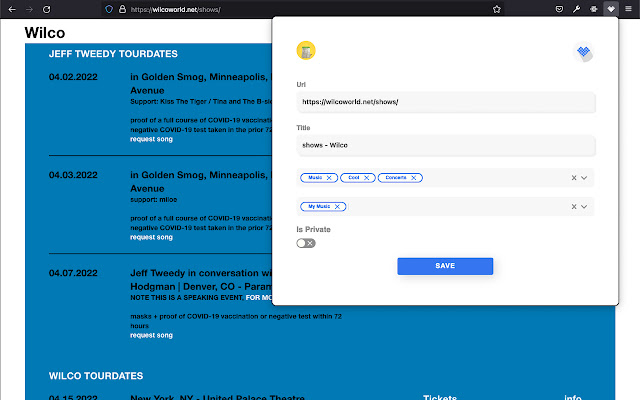Image resolution: width=640 pixels, height=400 pixels.
Task: Expand the tags dropdown chevron
Action: 584,178
